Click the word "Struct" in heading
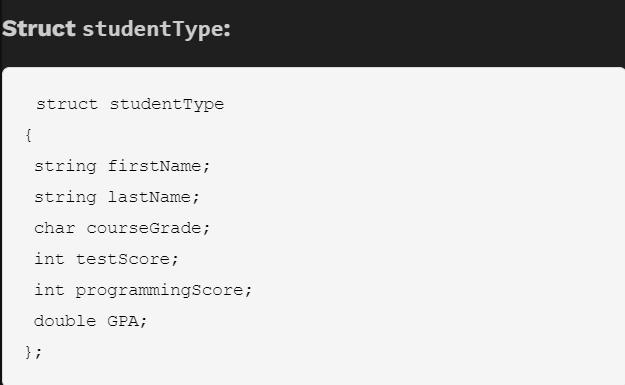Viewport: 625px width, 385px height. click(x=39, y=28)
